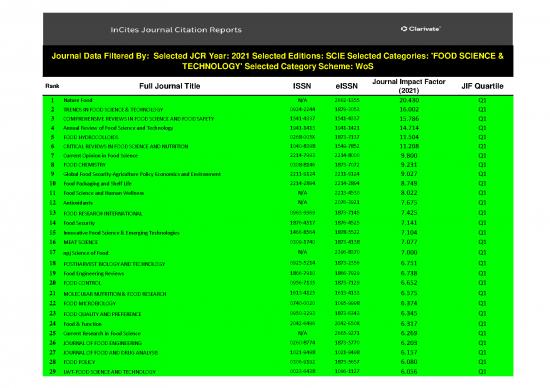
Task: Select the FOOD CONTROL title
Action: [x=82, y=283]
